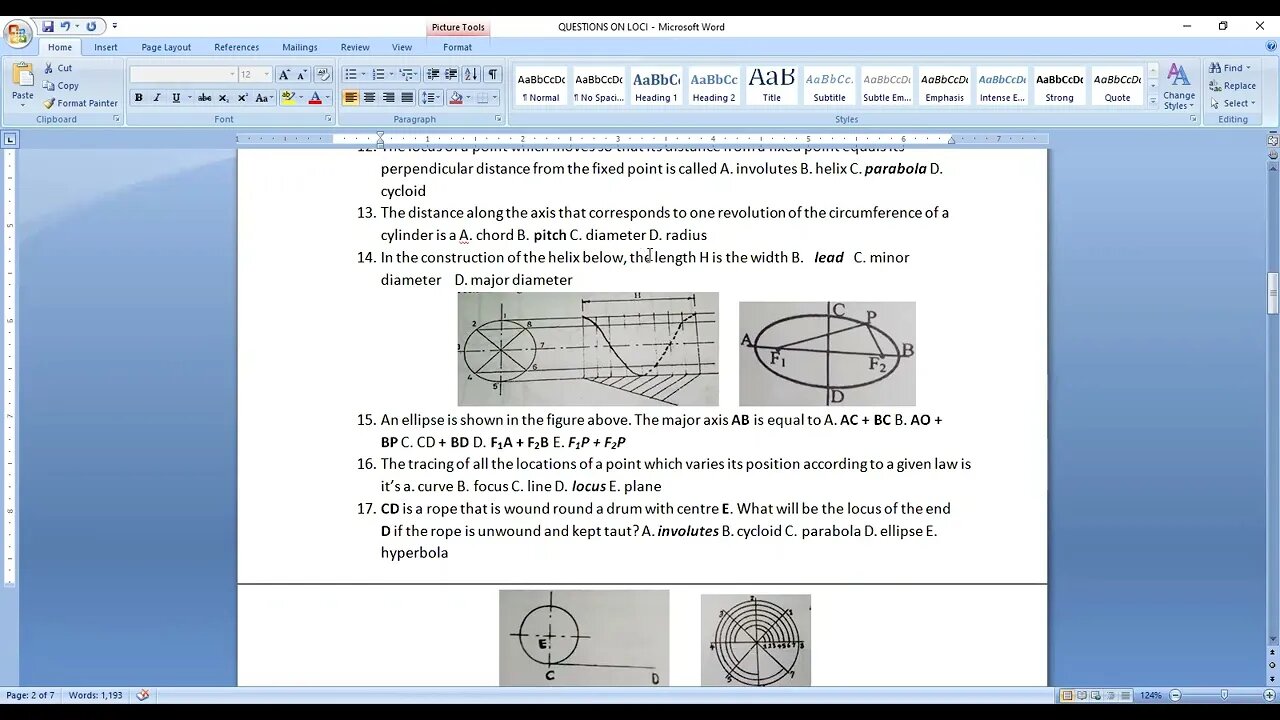The image size is (1280, 720).
Task: Switch to Review tab
Action: 355,47
